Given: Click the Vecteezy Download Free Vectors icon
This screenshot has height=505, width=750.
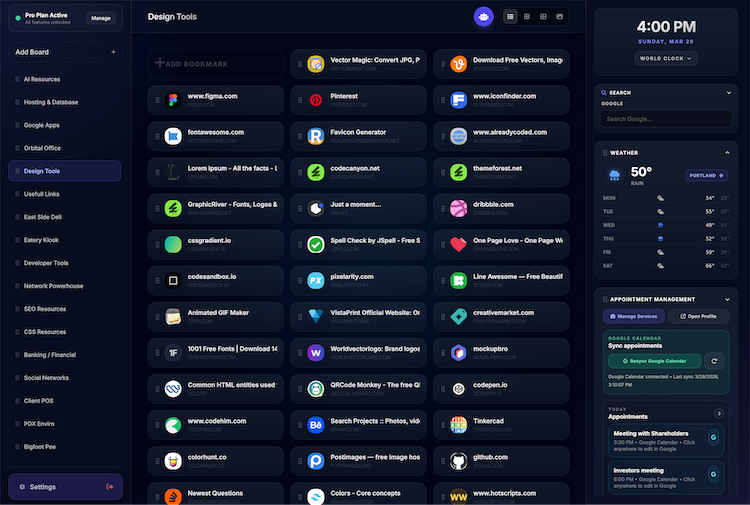Looking at the screenshot, I should [x=458, y=64].
